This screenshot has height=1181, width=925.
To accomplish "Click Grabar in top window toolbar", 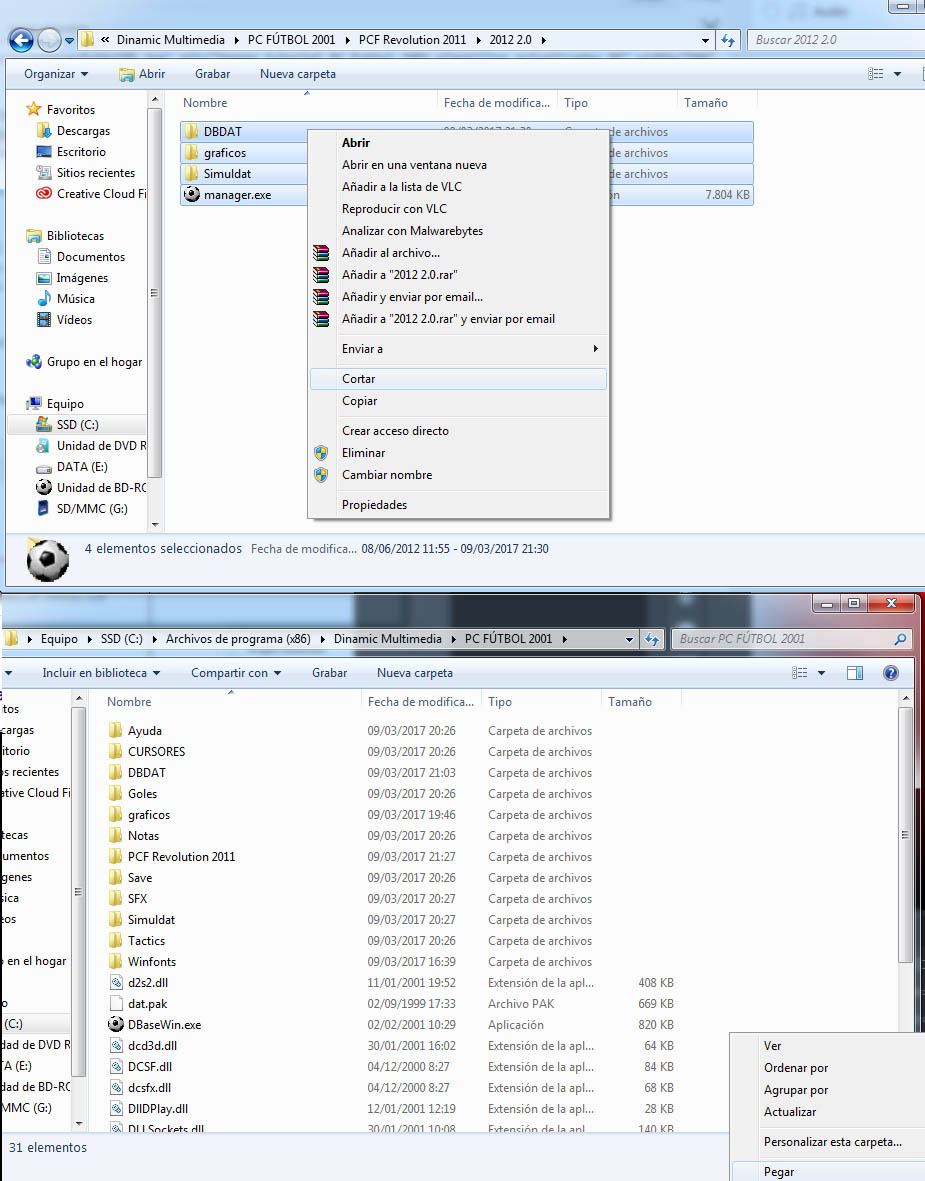I will click(212, 74).
